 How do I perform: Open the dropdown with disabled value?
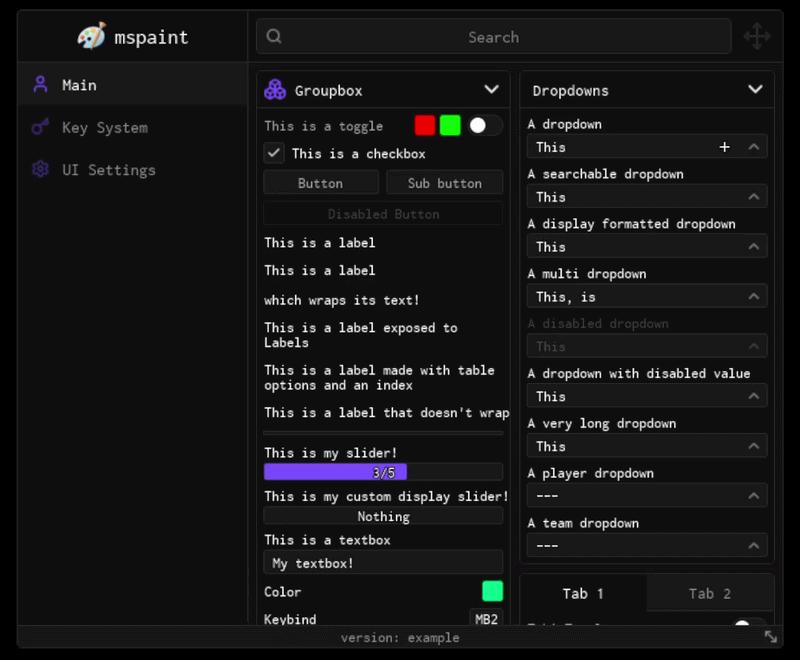click(647, 396)
